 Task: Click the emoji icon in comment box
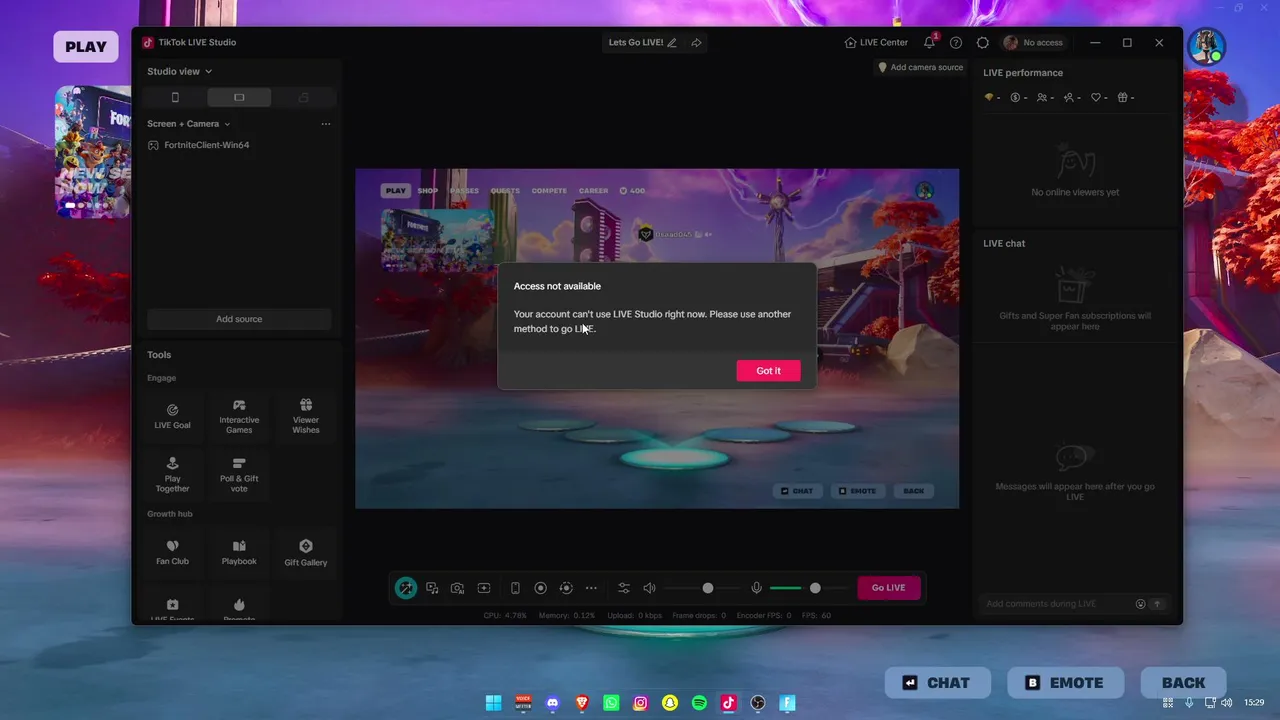click(x=1140, y=604)
